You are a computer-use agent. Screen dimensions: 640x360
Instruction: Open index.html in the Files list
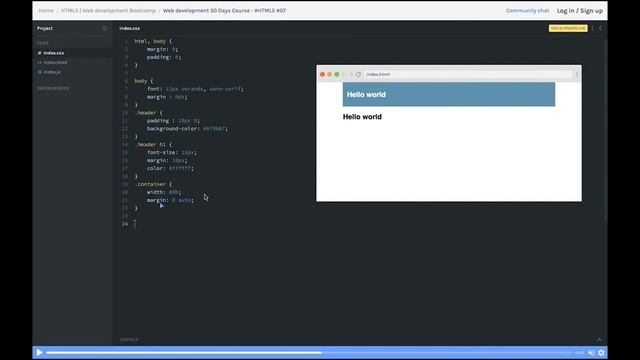(55, 62)
